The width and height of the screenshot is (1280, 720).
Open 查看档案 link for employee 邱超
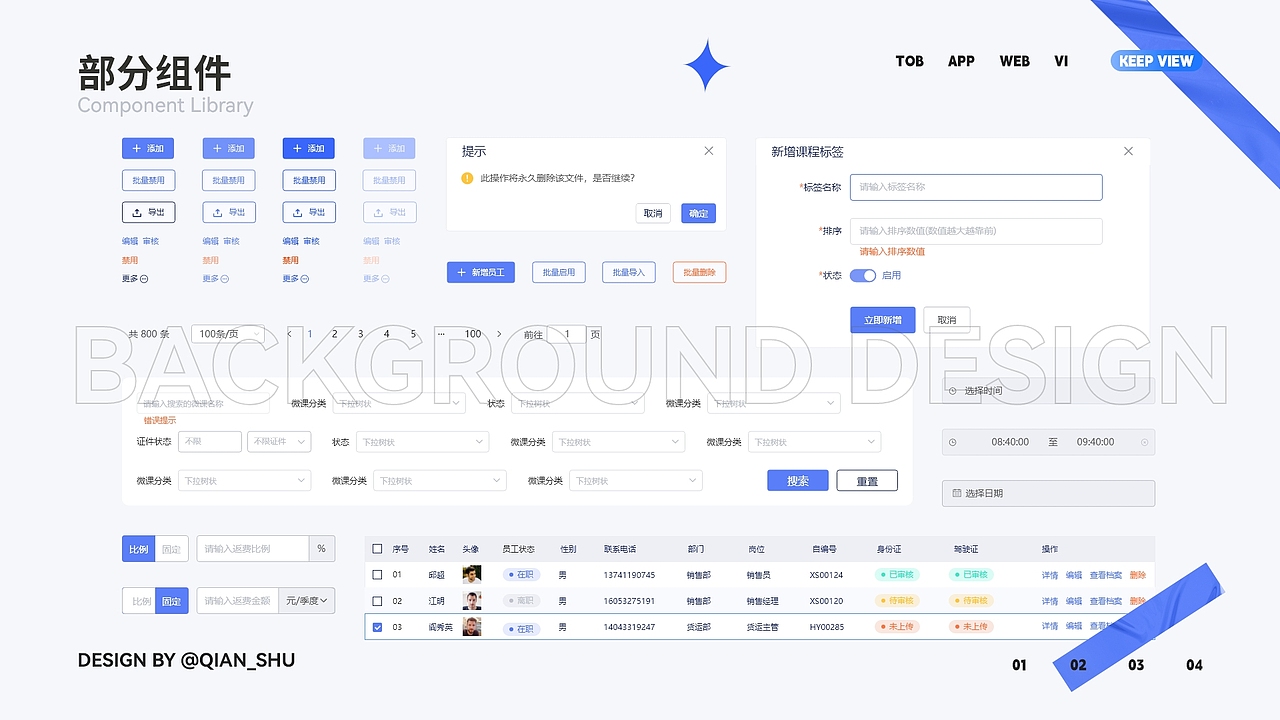[1104, 574]
